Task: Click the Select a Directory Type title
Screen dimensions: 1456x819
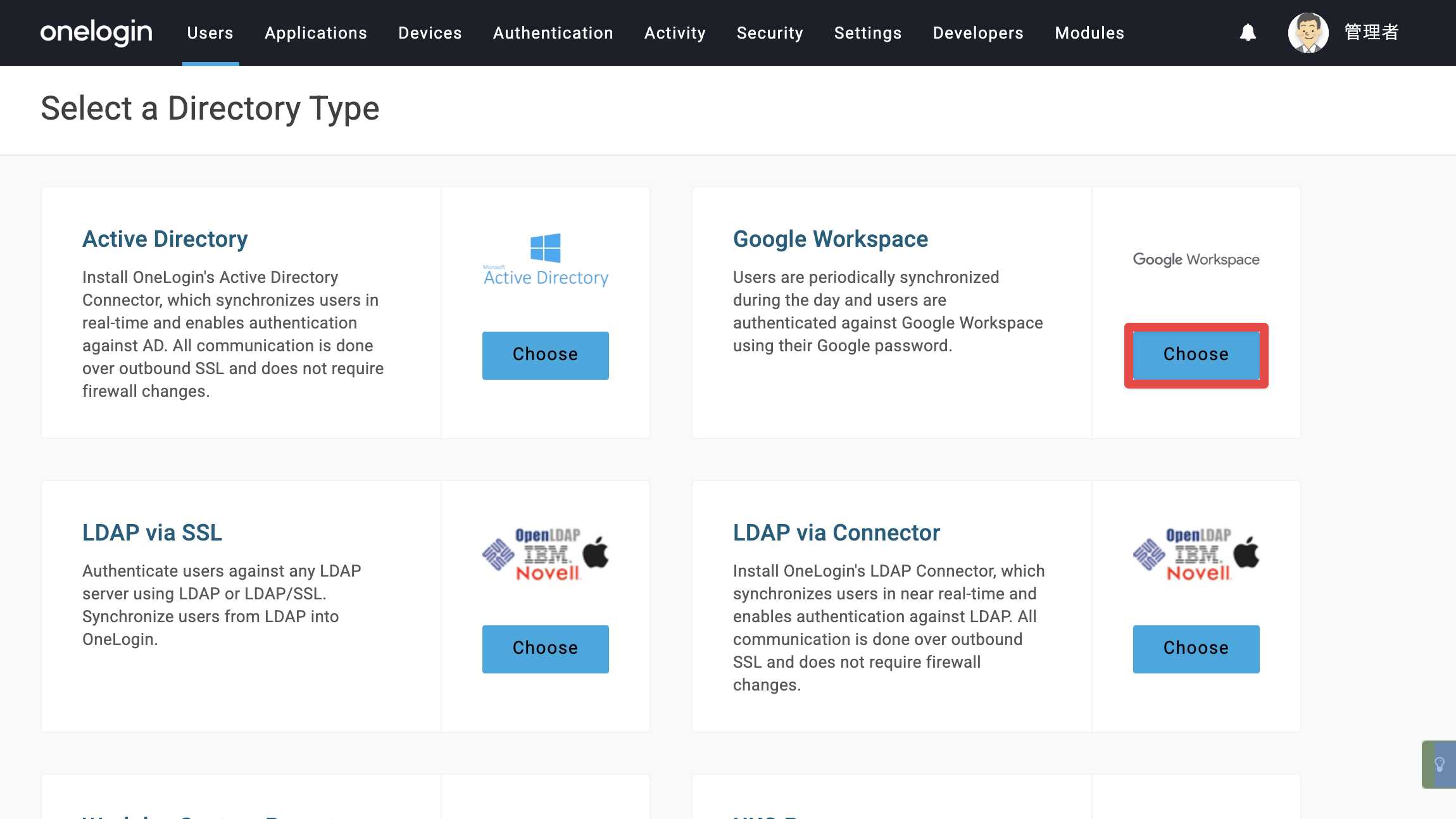Action: point(210,108)
